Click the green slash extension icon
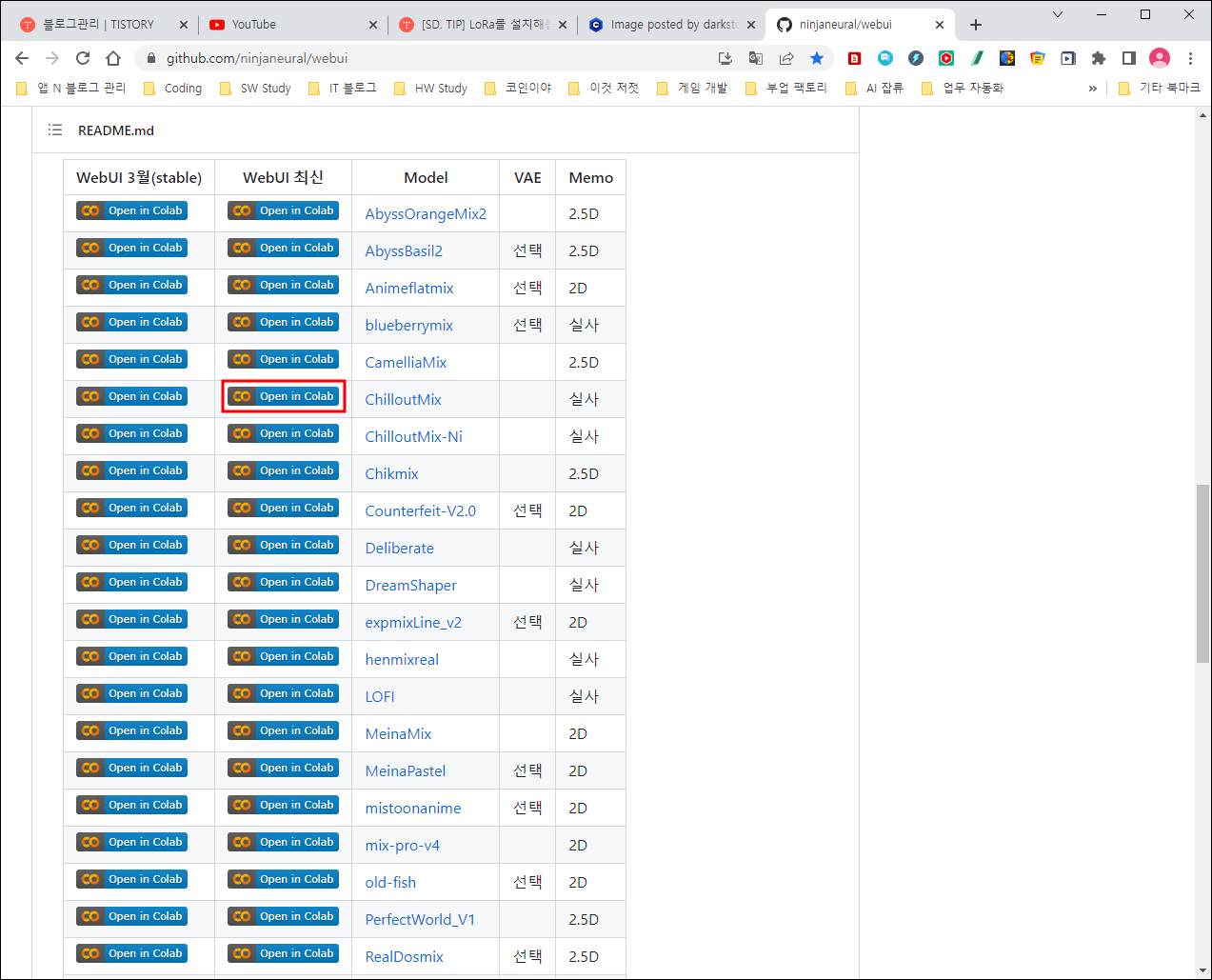The height and width of the screenshot is (980, 1212). (x=977, y=58)
